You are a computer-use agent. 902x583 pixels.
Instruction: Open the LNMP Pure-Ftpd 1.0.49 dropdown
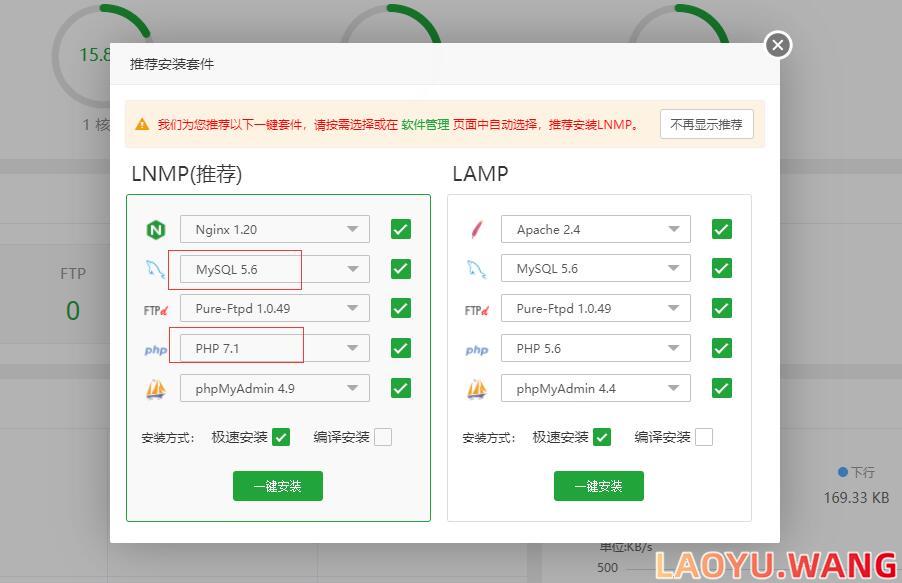(275, 308)
